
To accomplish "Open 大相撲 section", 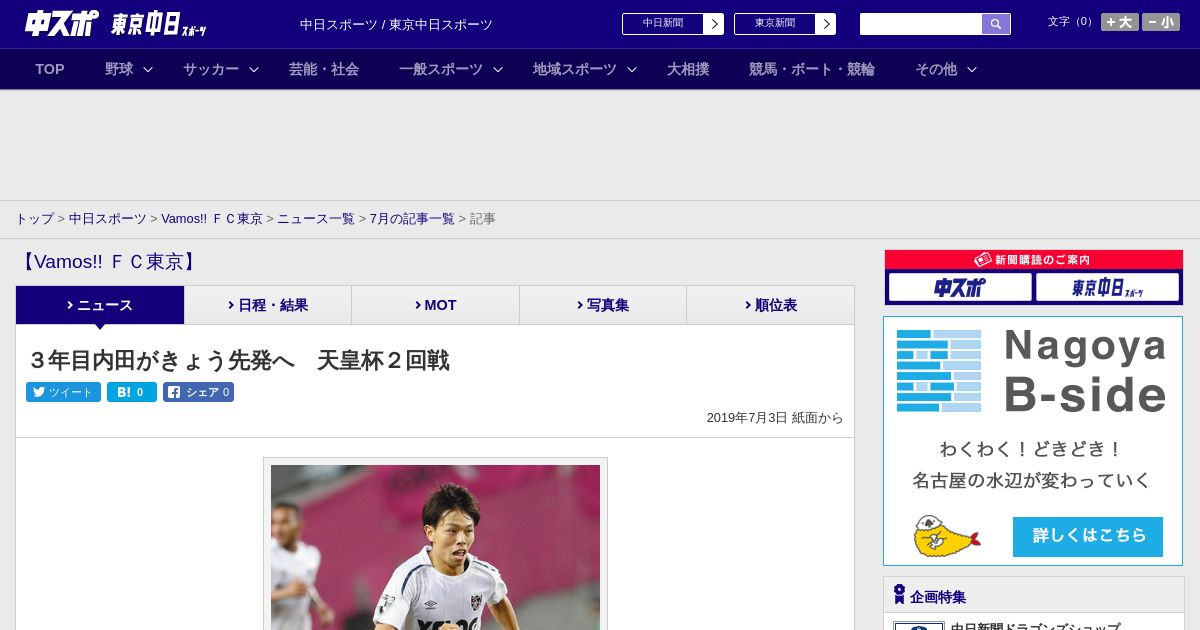I will 688,69.
